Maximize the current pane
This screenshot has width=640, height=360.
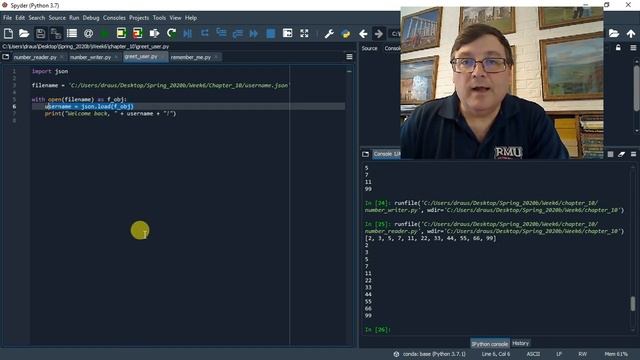[287, 33]
